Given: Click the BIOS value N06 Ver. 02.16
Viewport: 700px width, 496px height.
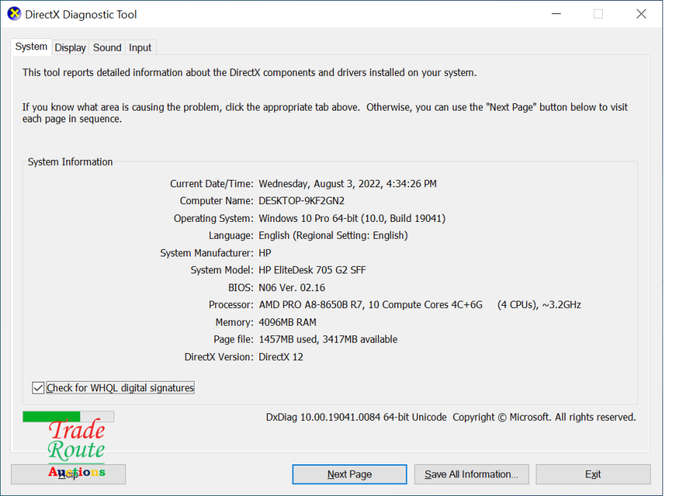Looking at the screenshot, I should click(x=292, y=288).
